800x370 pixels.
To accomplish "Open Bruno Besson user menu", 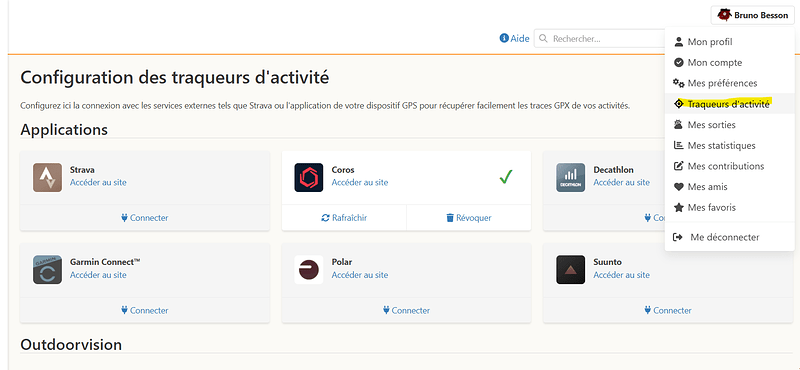I will (x=752, y=15).
